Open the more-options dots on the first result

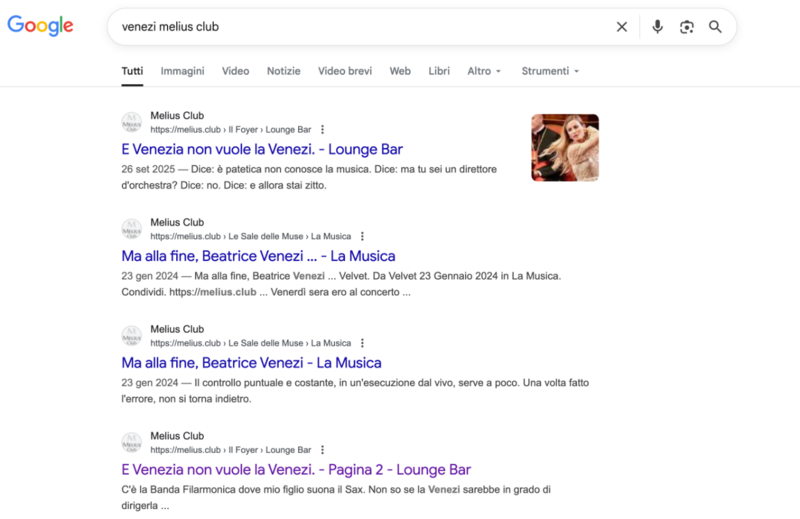322,130
